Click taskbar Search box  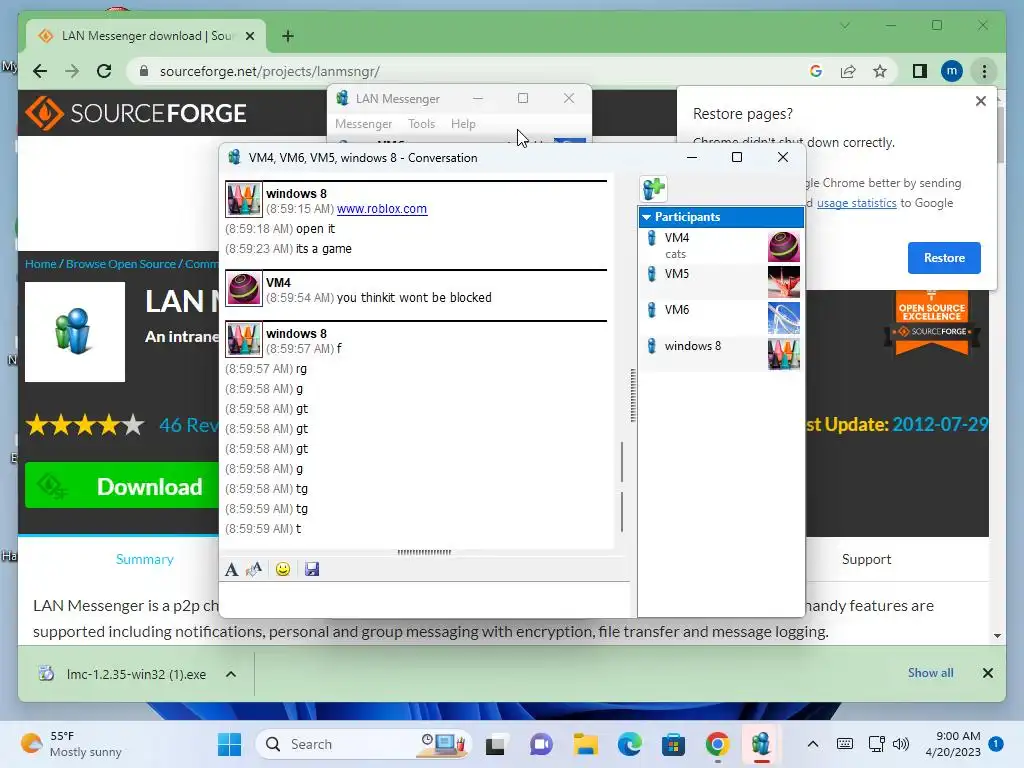363,744
